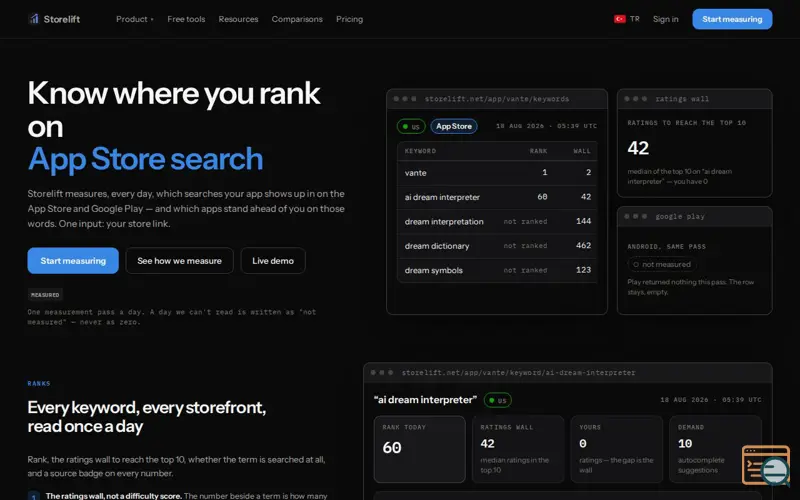Click the Yours 0 stat card

click(x=616, y=449)
